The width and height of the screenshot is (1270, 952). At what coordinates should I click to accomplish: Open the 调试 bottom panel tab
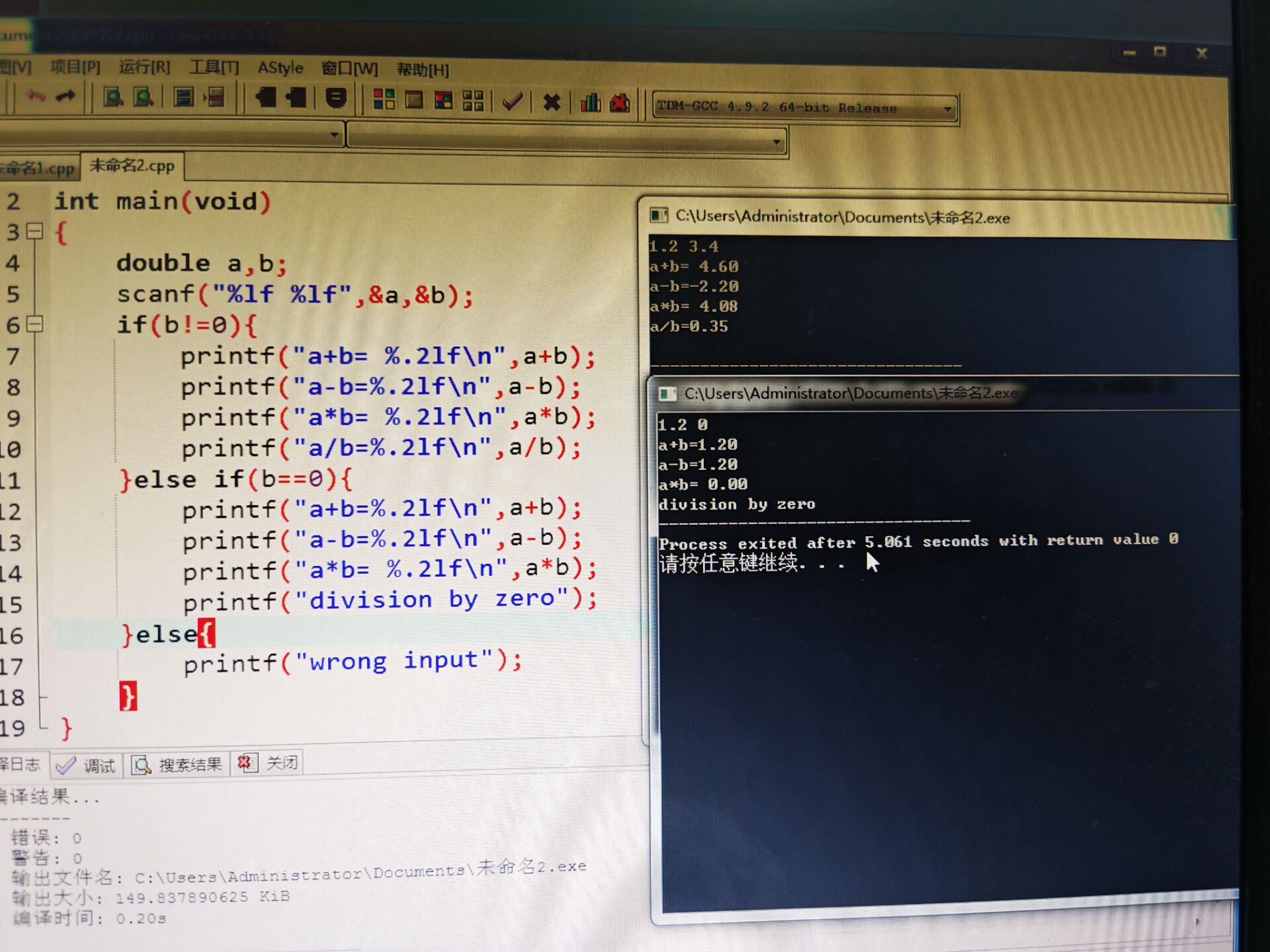pyautogui.click(x=87, y=766)
